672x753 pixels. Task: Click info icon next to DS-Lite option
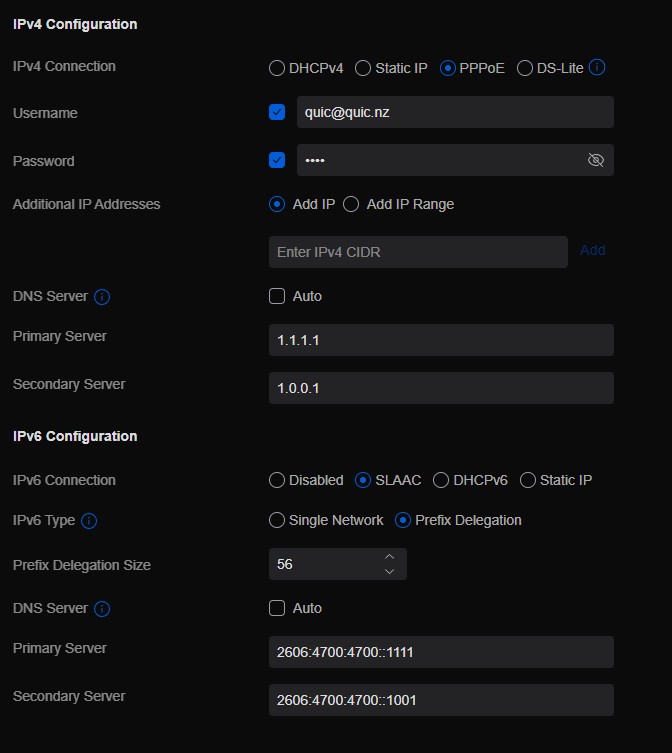point(598,68)
